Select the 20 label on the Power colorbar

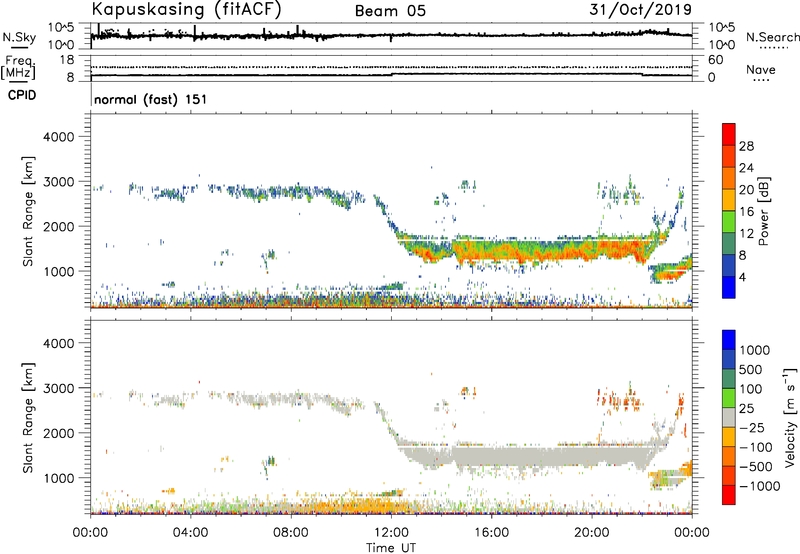pyautogui.click(x=746, y=190)
